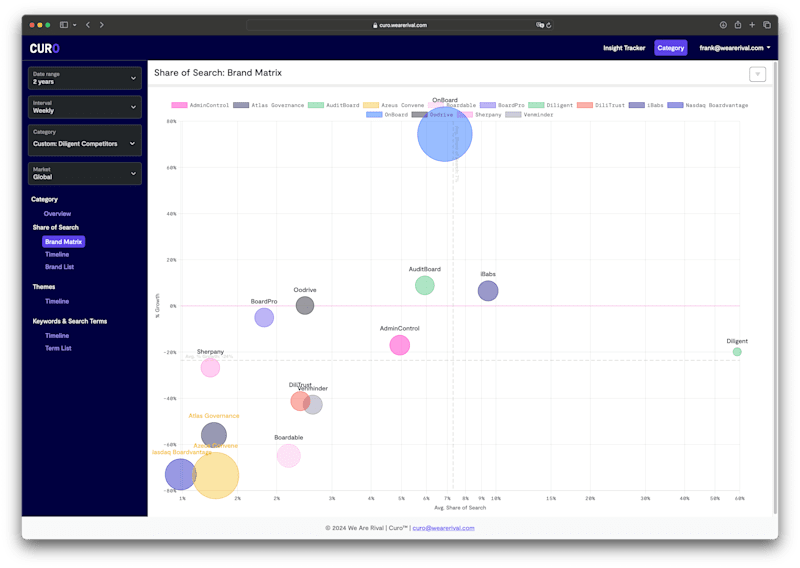Click the grey Venminder bubble
Viewport: 800px width, 568px height.
[x=315, y=405]
